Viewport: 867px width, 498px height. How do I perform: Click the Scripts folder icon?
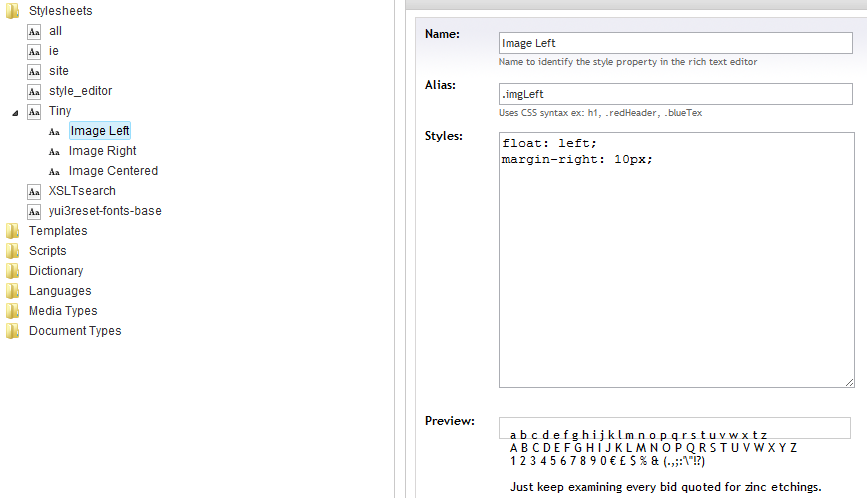click(x=13, y=251)
